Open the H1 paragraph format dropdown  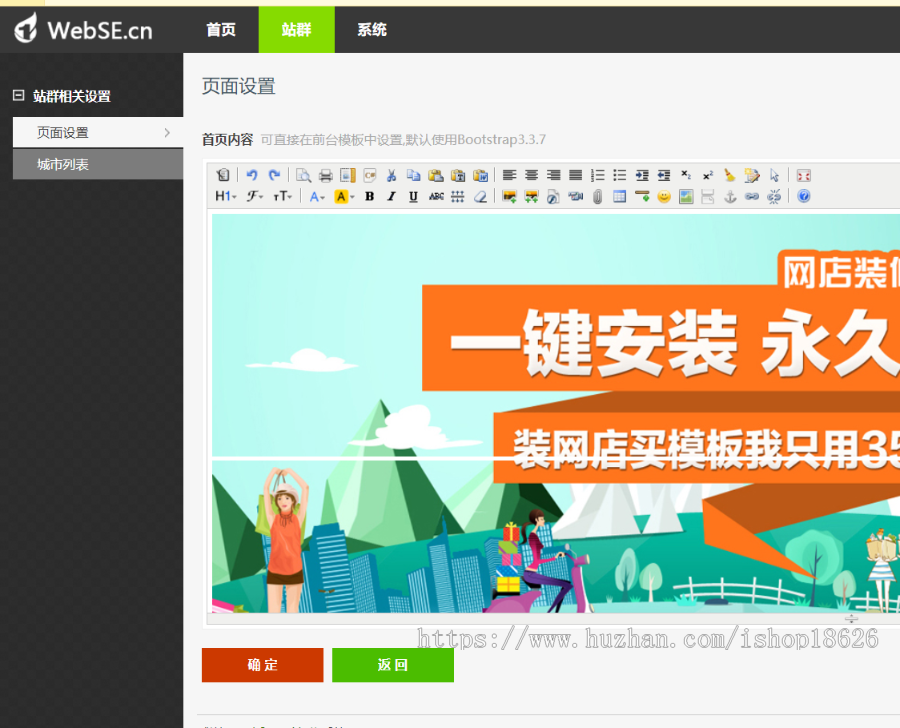(x=226, y=196)
